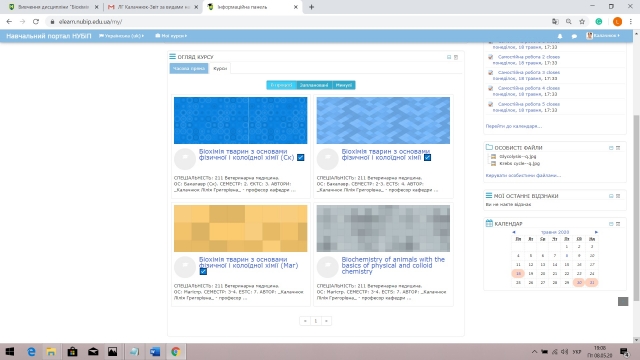
Task: Switch to the Курси tab
Action: 220,69
